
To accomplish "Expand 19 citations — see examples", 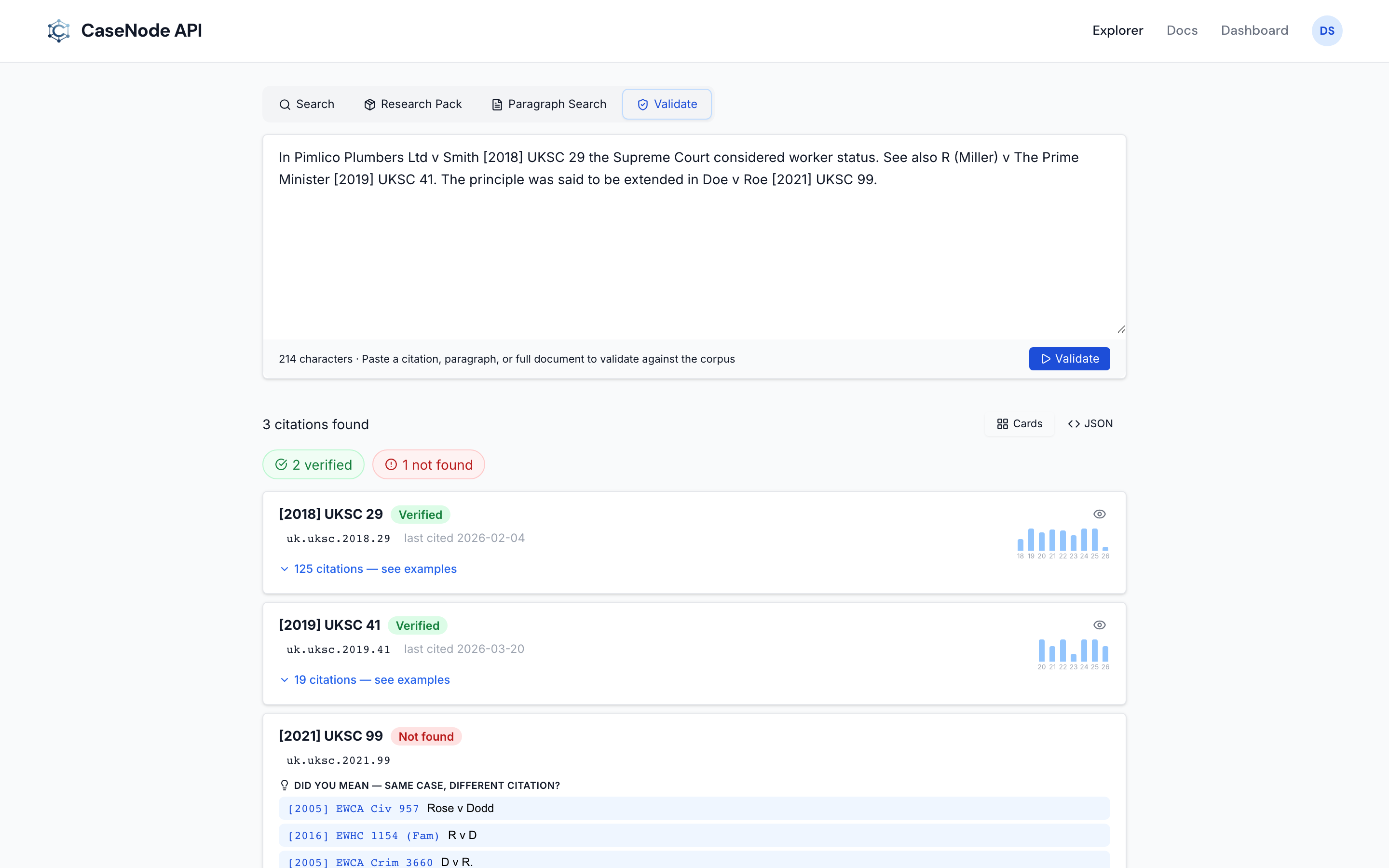I will pyautogui.click(x=365, y=680).
